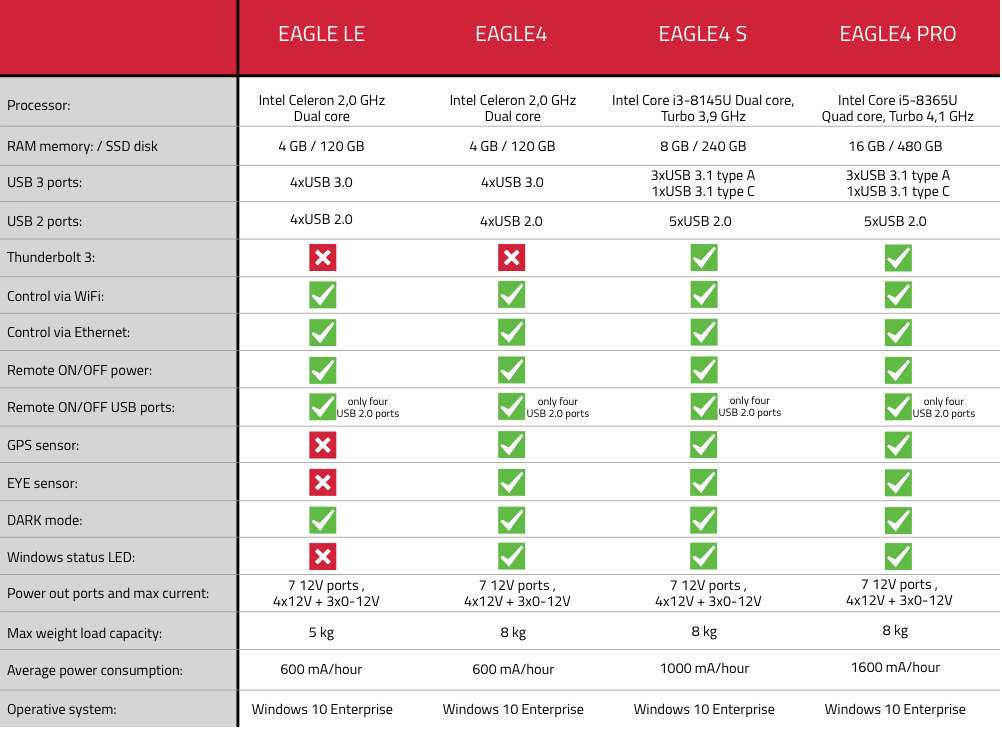Click the EAGLE LE Control via WiFi checkmark

pos(323,295)
